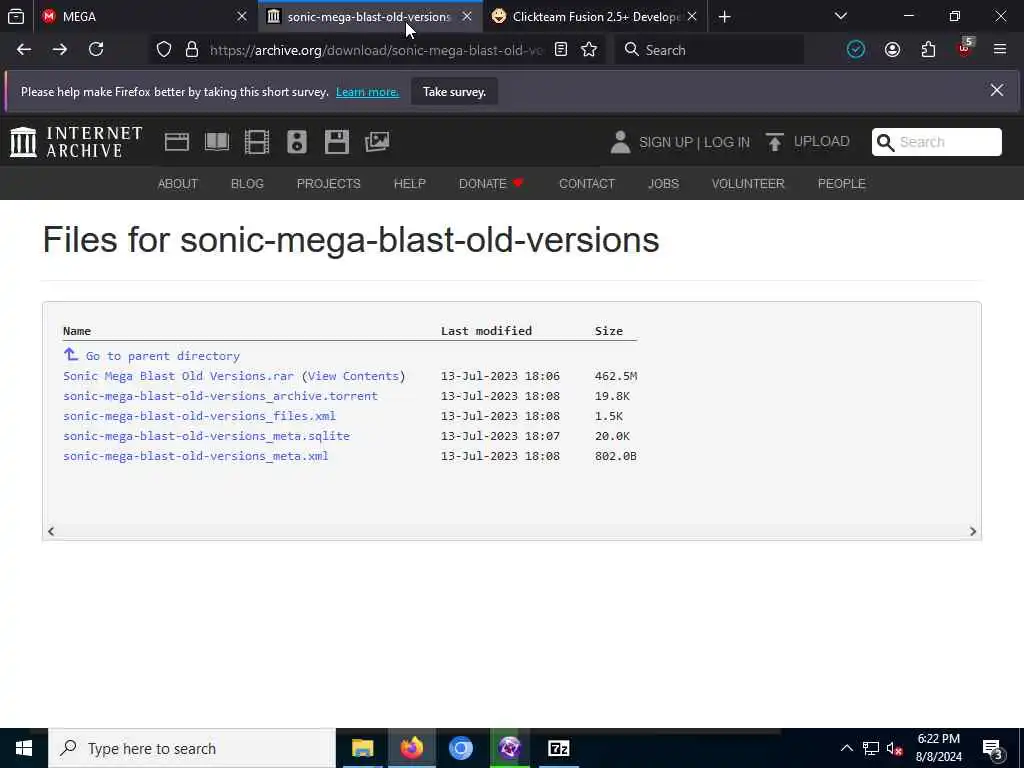Viewport: 1024px width, 768px height.
Task: Open the BLOG menu item
Action: 247,184
